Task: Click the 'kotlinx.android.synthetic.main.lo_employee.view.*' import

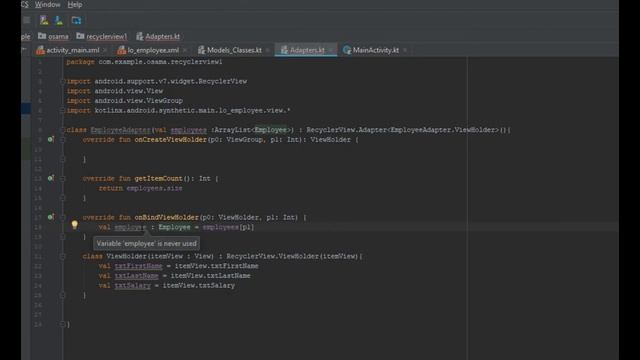Action: tap(192, 110)
